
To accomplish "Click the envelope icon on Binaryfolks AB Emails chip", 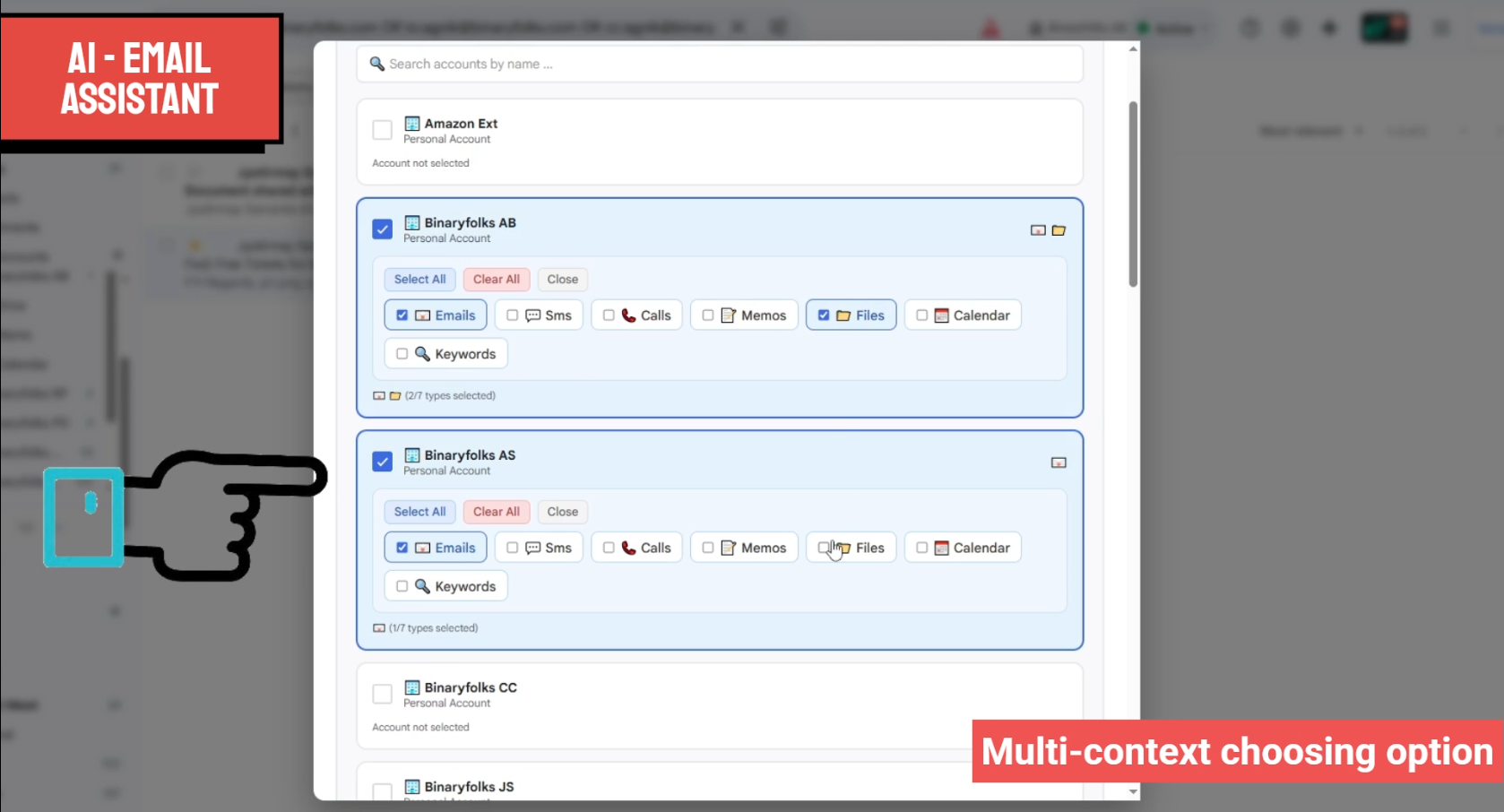I will [423, 315].
